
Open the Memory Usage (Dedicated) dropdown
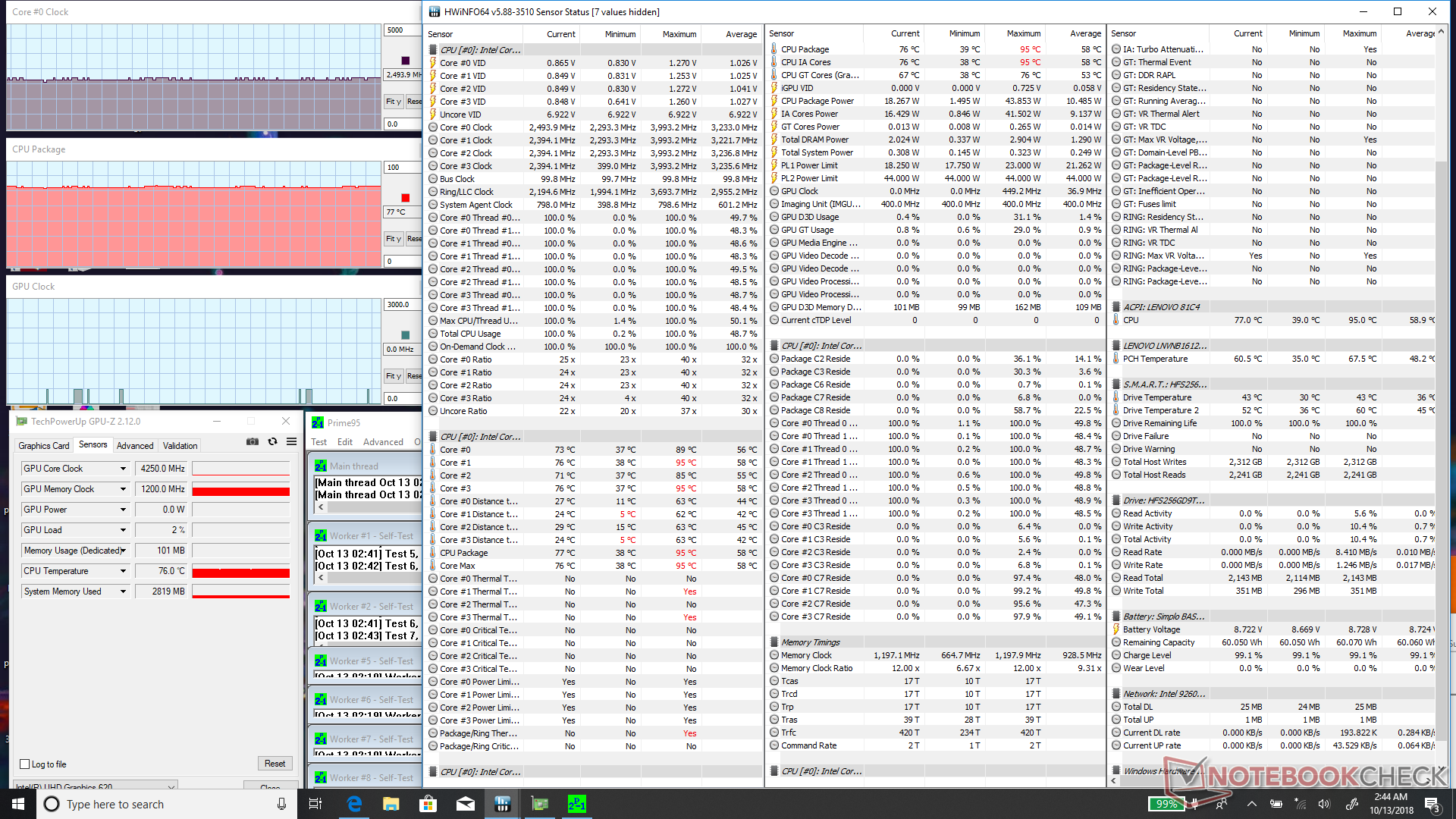(x=123, y=551)
